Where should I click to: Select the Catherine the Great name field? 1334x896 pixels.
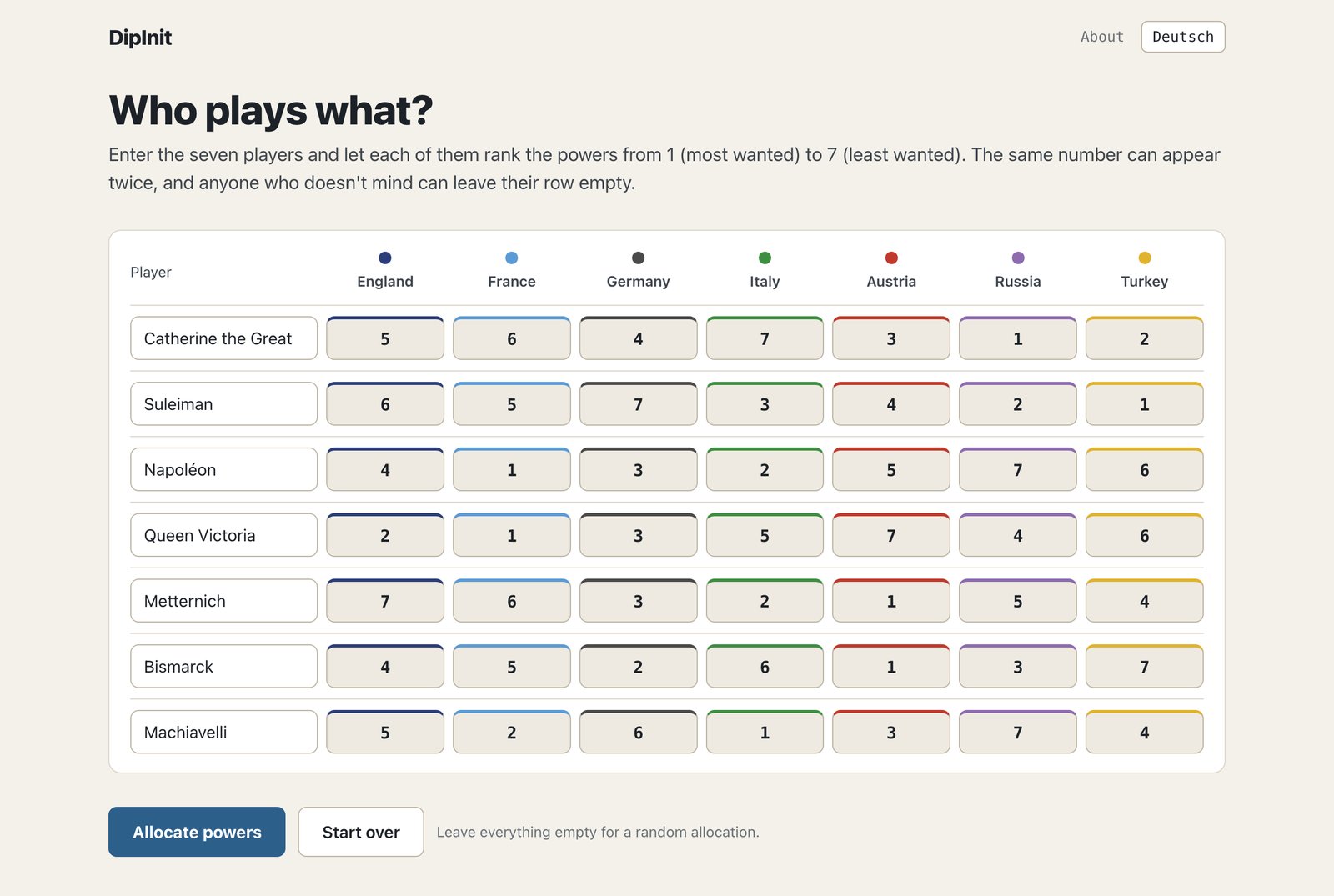pyautogui.click(x=224, y=338)
